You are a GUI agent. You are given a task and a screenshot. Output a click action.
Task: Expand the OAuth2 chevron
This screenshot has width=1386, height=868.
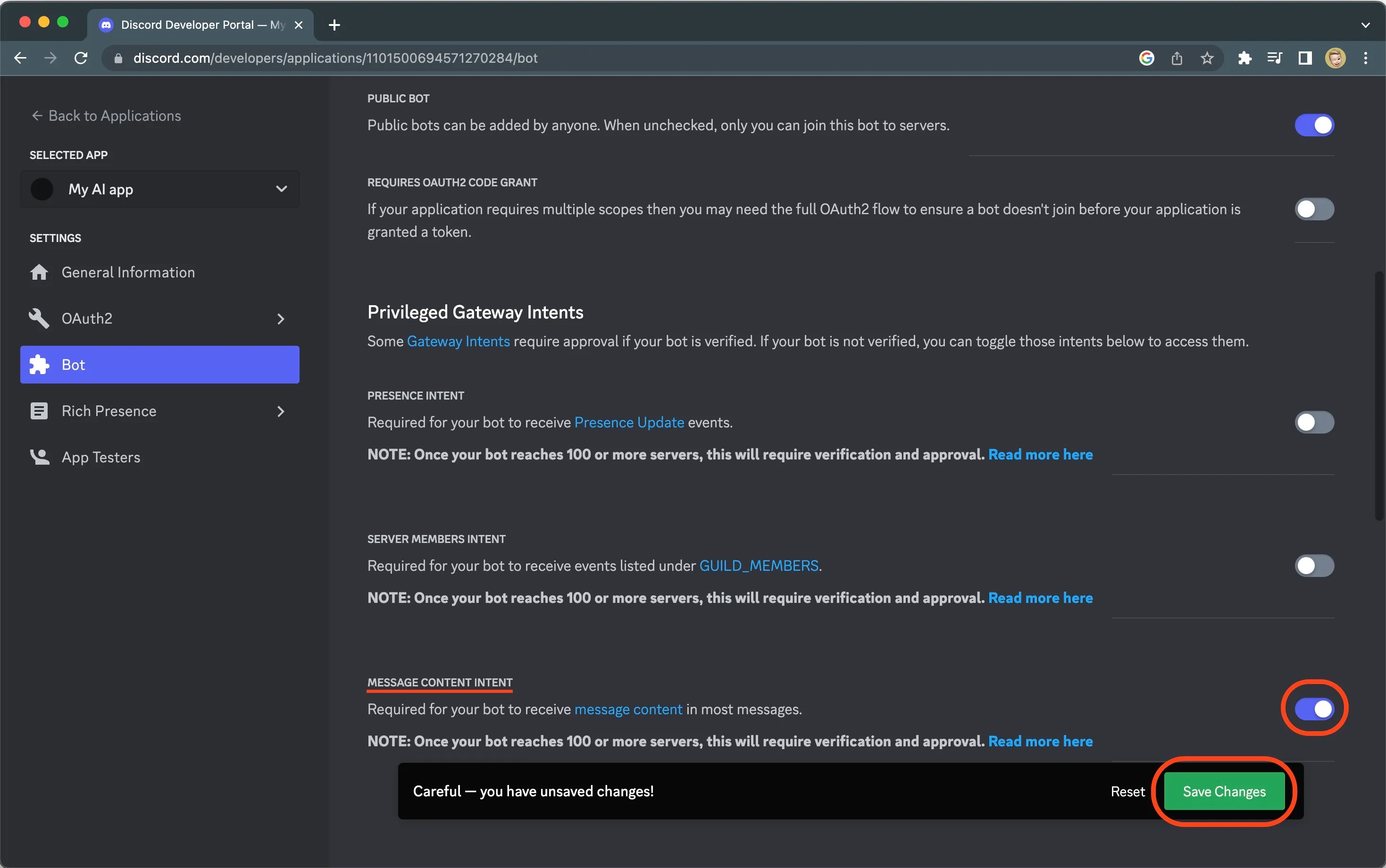pyautogui.click(x=281, y=318)
